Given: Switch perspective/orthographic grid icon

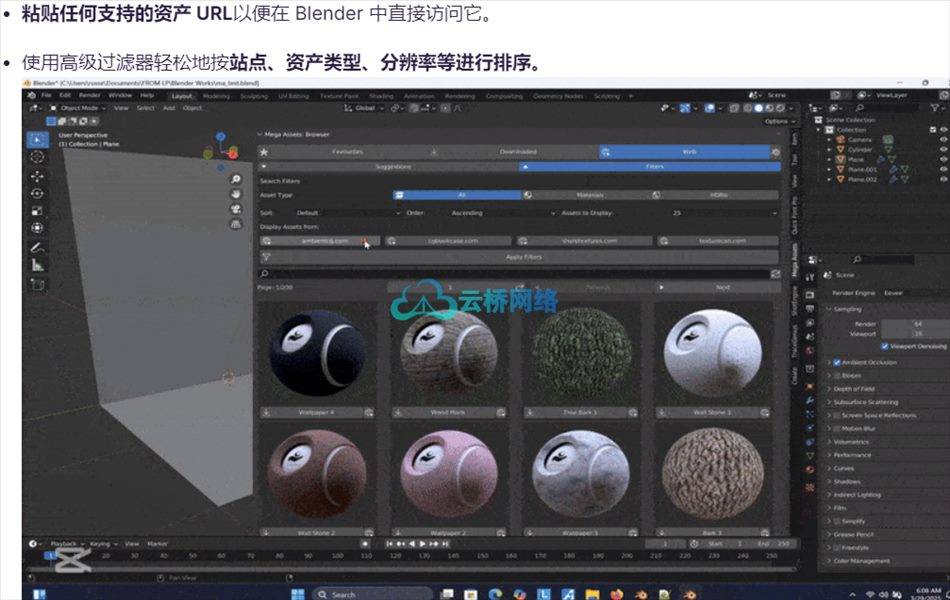Looking at the screenshot, I should [x=236, y=224].
